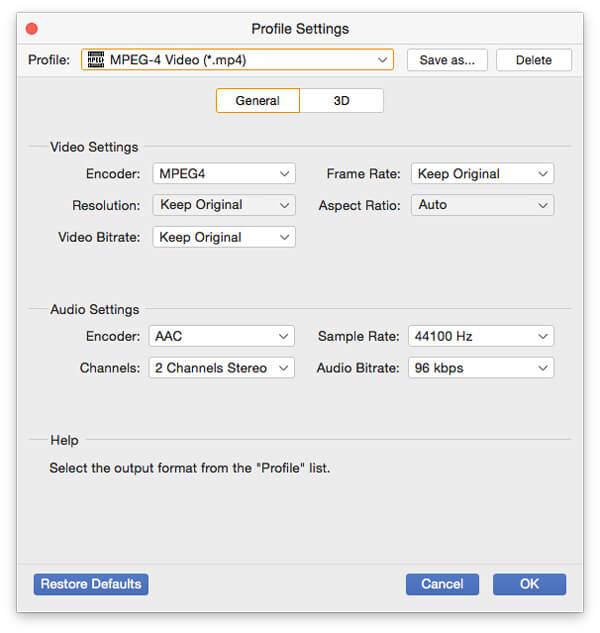The image size is (600, 633).
Task: Click Restore Defaults button
Action: pyautogui.click(x=91, y=584)
